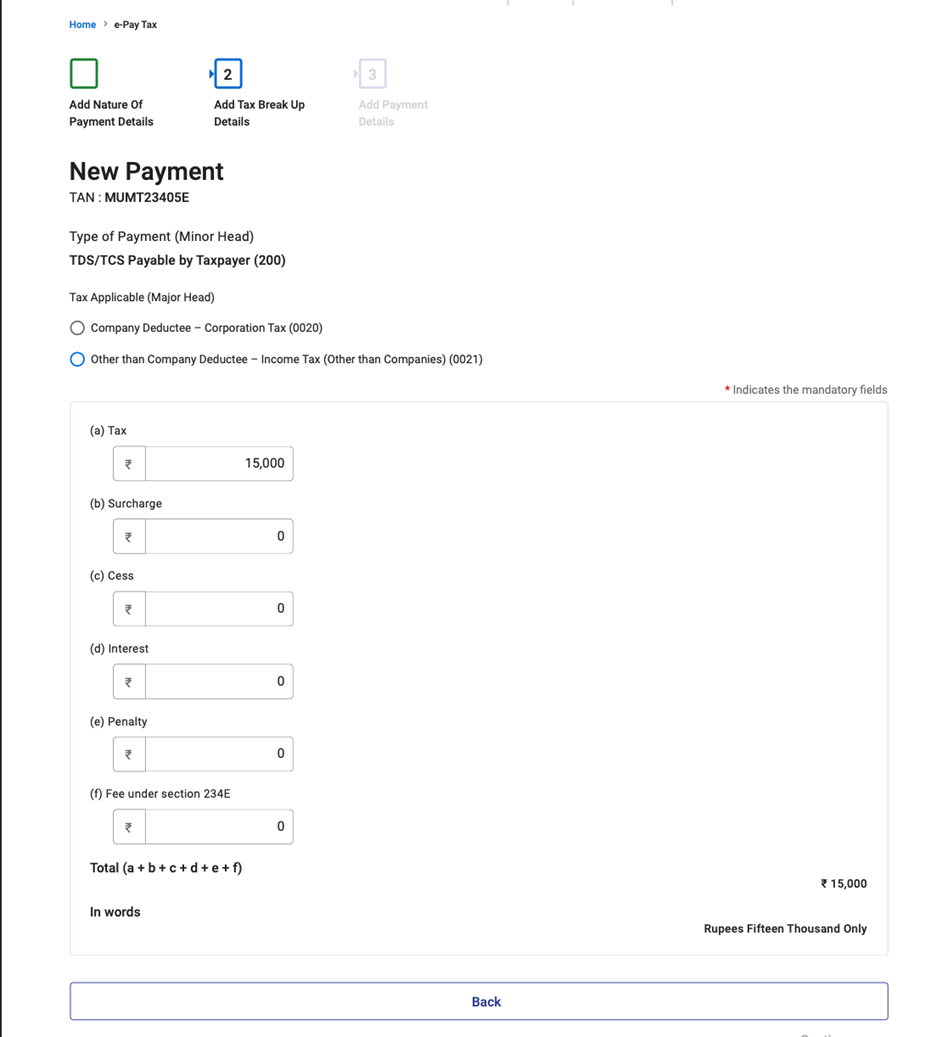The height and width of the screenshot is (1037, 925).
Task: Focus the (a) Tax amount field
Action: [x=219, y=464]
